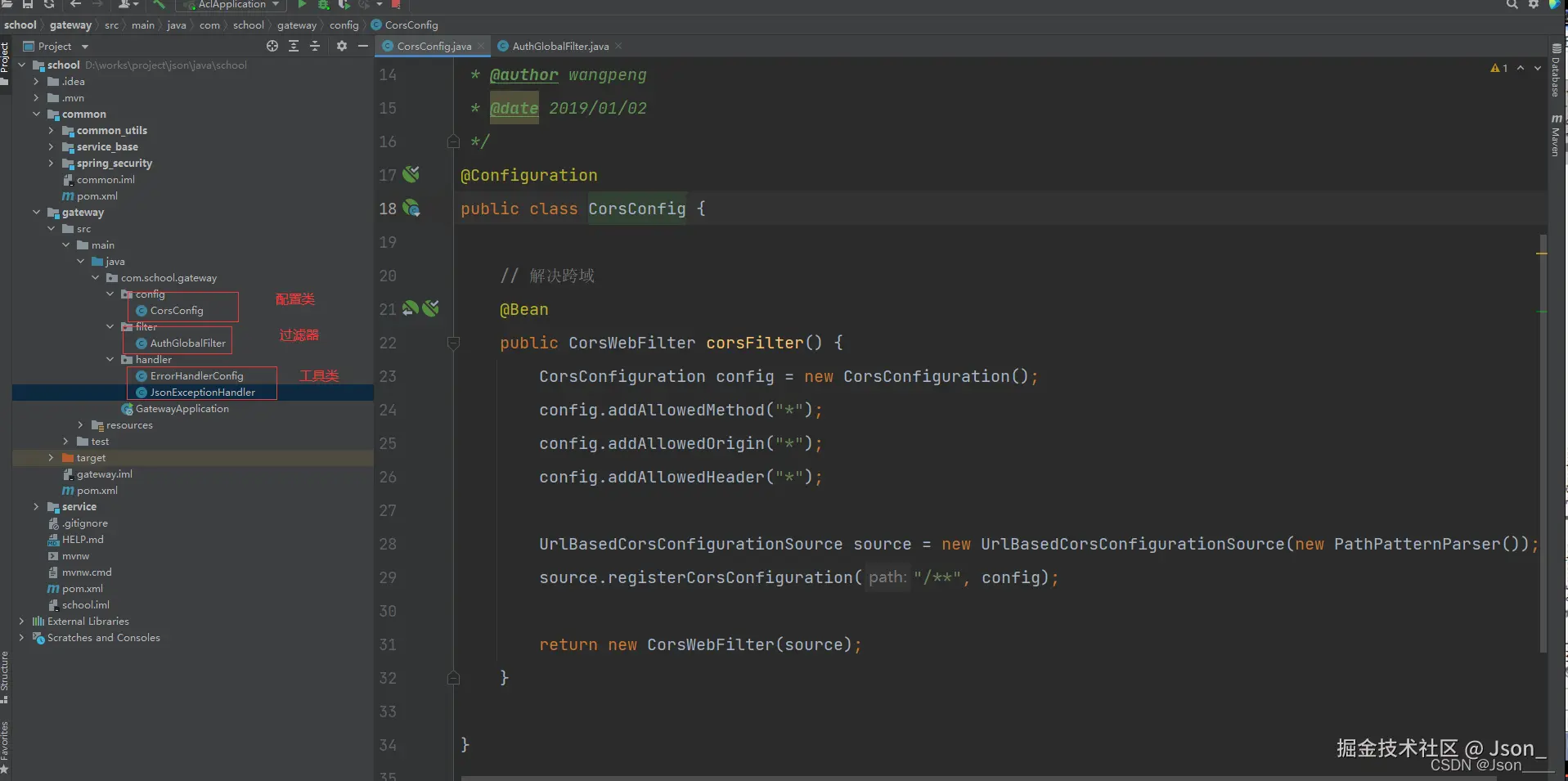Click the Debug bug icon
Screen dimensions: 1568x781
coord(323,5)
